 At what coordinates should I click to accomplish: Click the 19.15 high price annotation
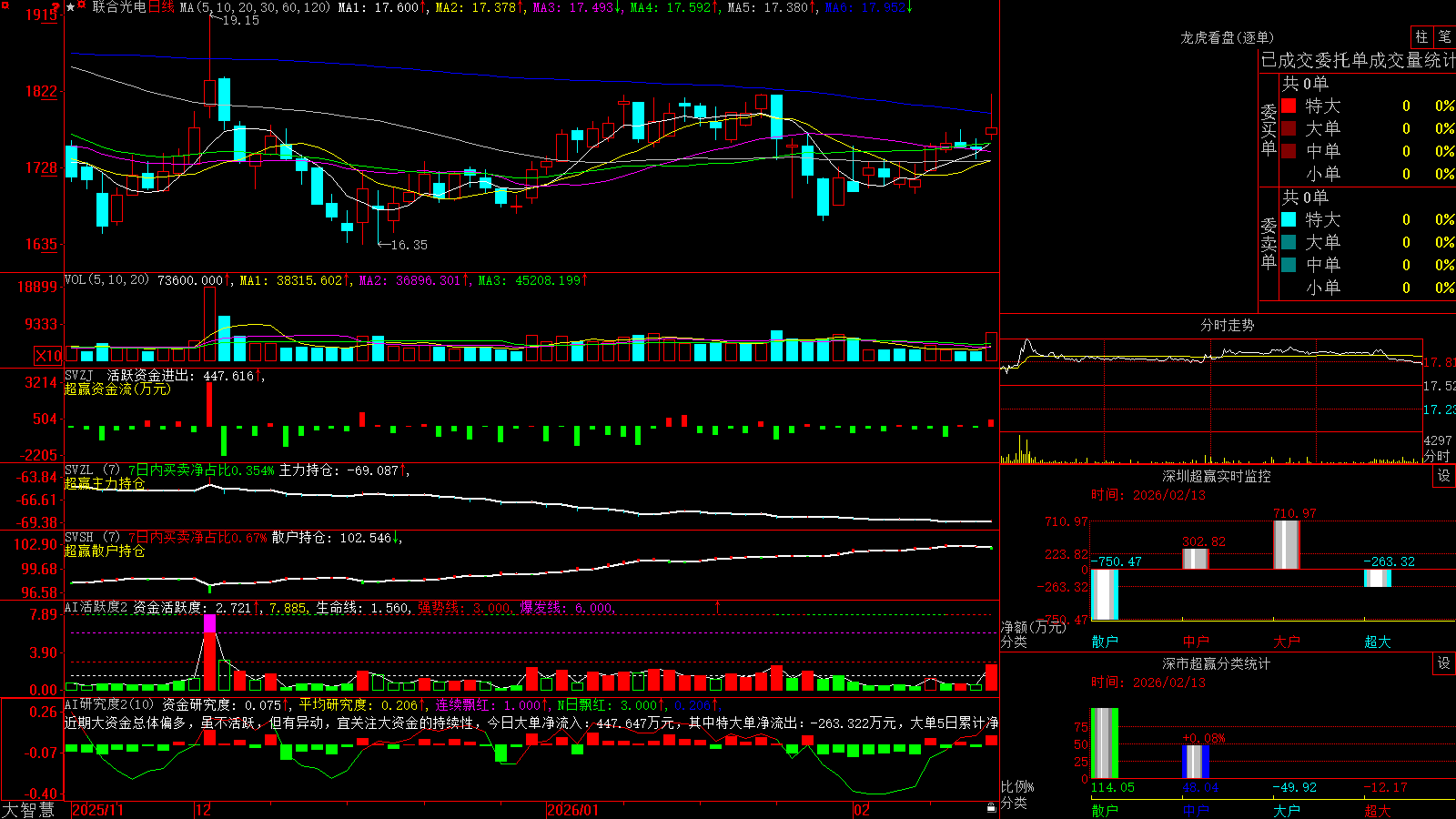coord(241,20)
